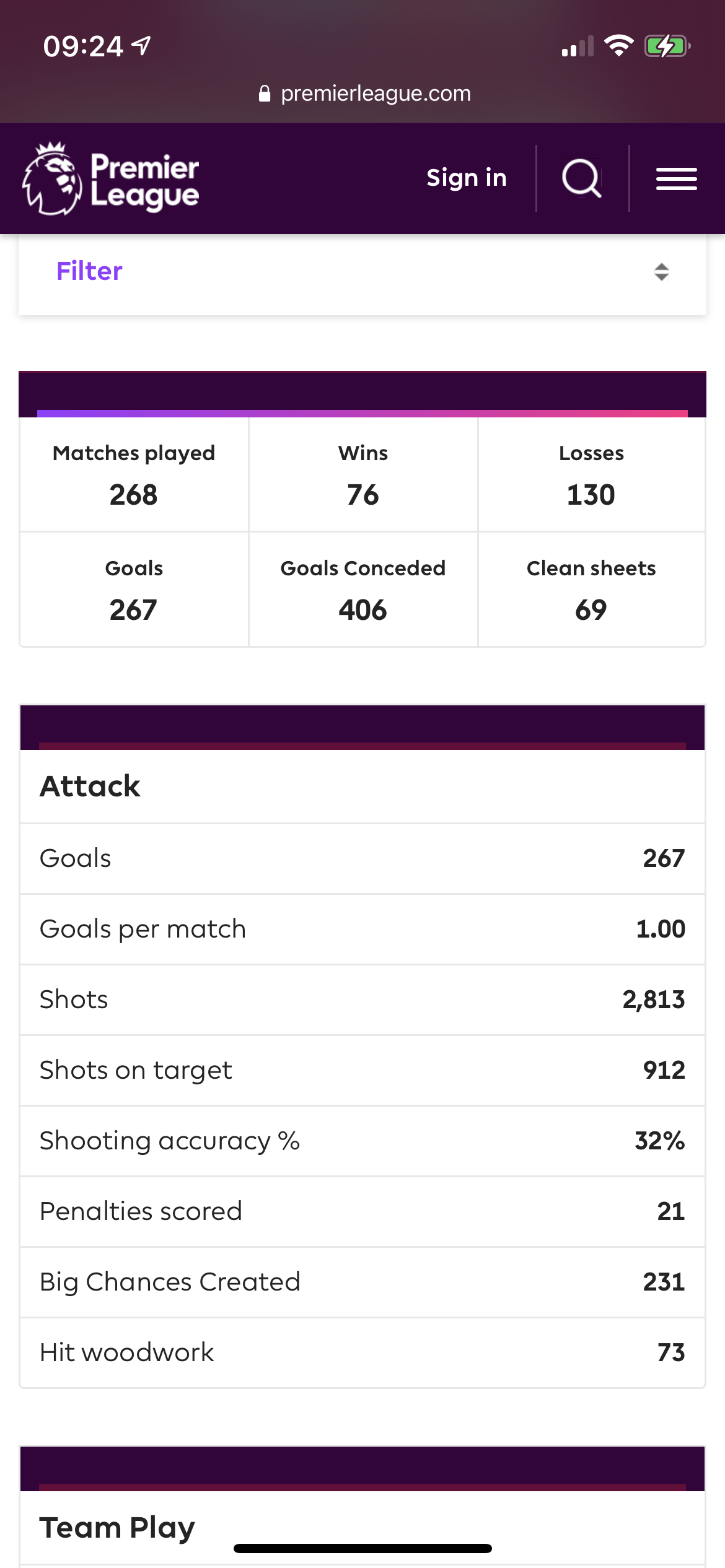Tap the Premier League lion logo
The image size is (725, 1568).
click(x=52, y=178)
